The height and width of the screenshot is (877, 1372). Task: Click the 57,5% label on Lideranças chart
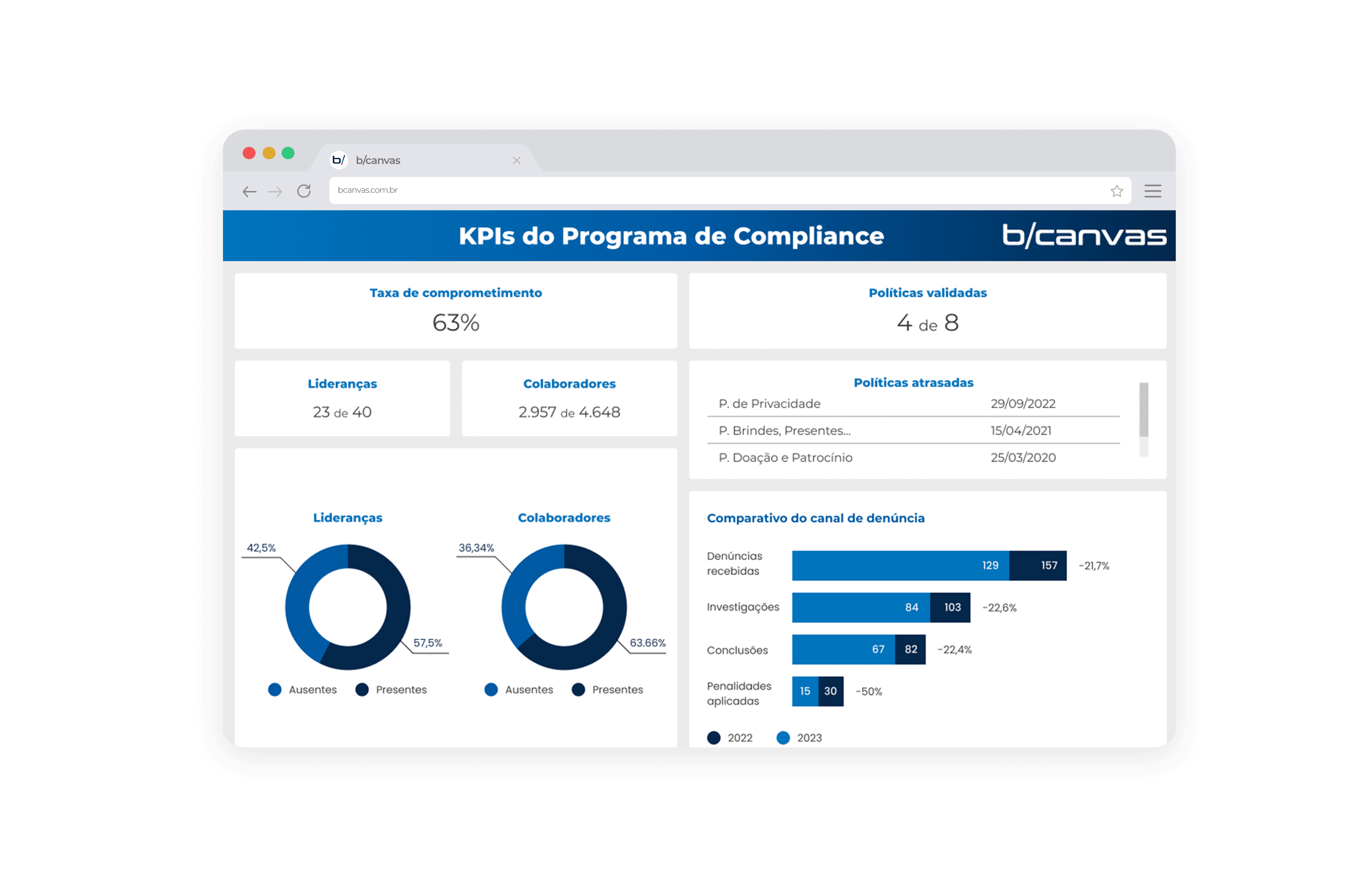coord(427,643)
